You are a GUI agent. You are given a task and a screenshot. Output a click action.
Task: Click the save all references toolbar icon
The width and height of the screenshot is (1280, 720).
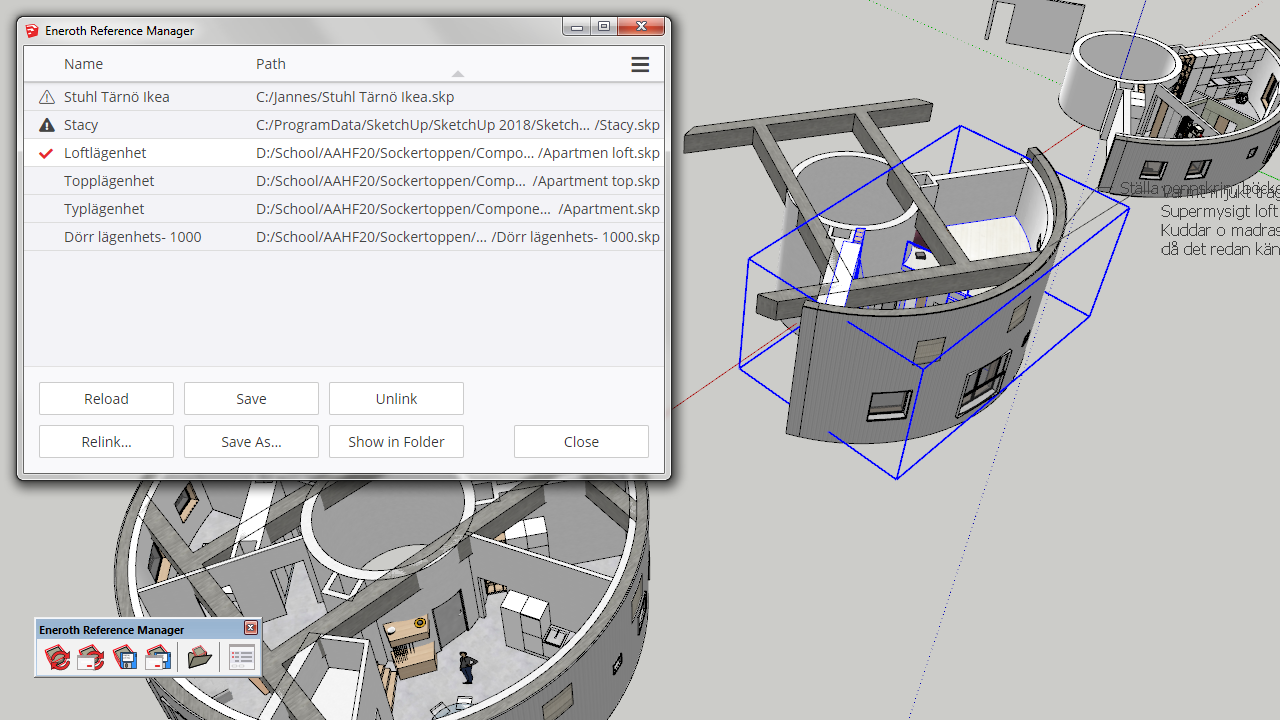tap(124, 657)
